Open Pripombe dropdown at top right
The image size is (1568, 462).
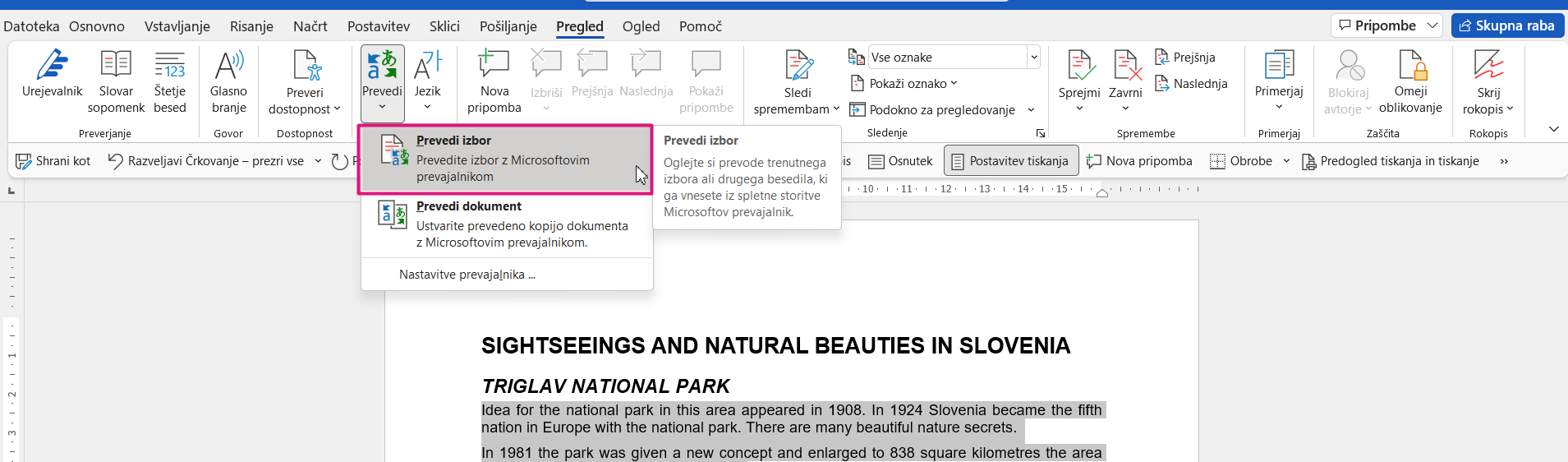[x=1386, y=25]
